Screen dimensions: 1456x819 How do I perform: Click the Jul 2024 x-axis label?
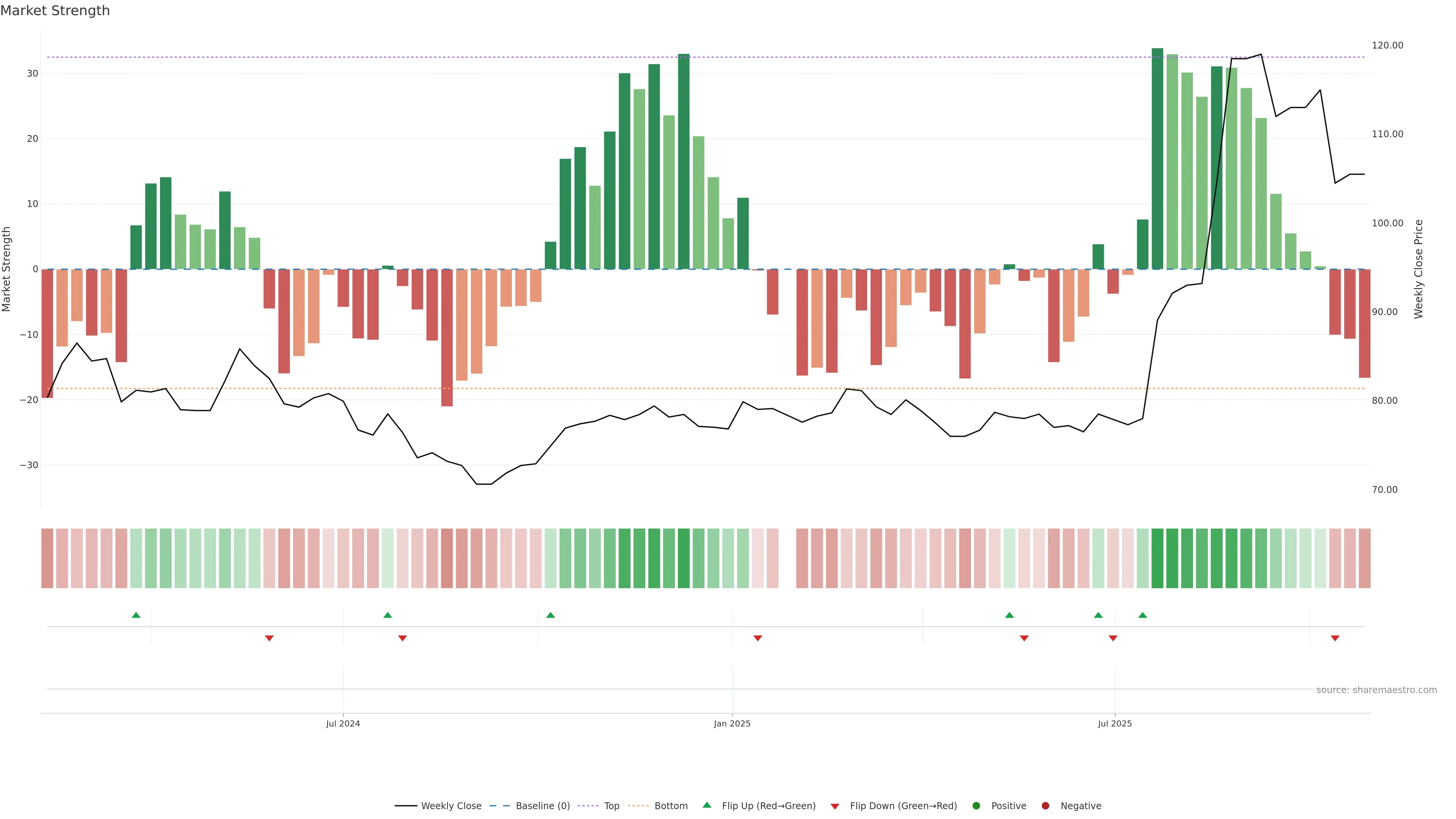342,723
